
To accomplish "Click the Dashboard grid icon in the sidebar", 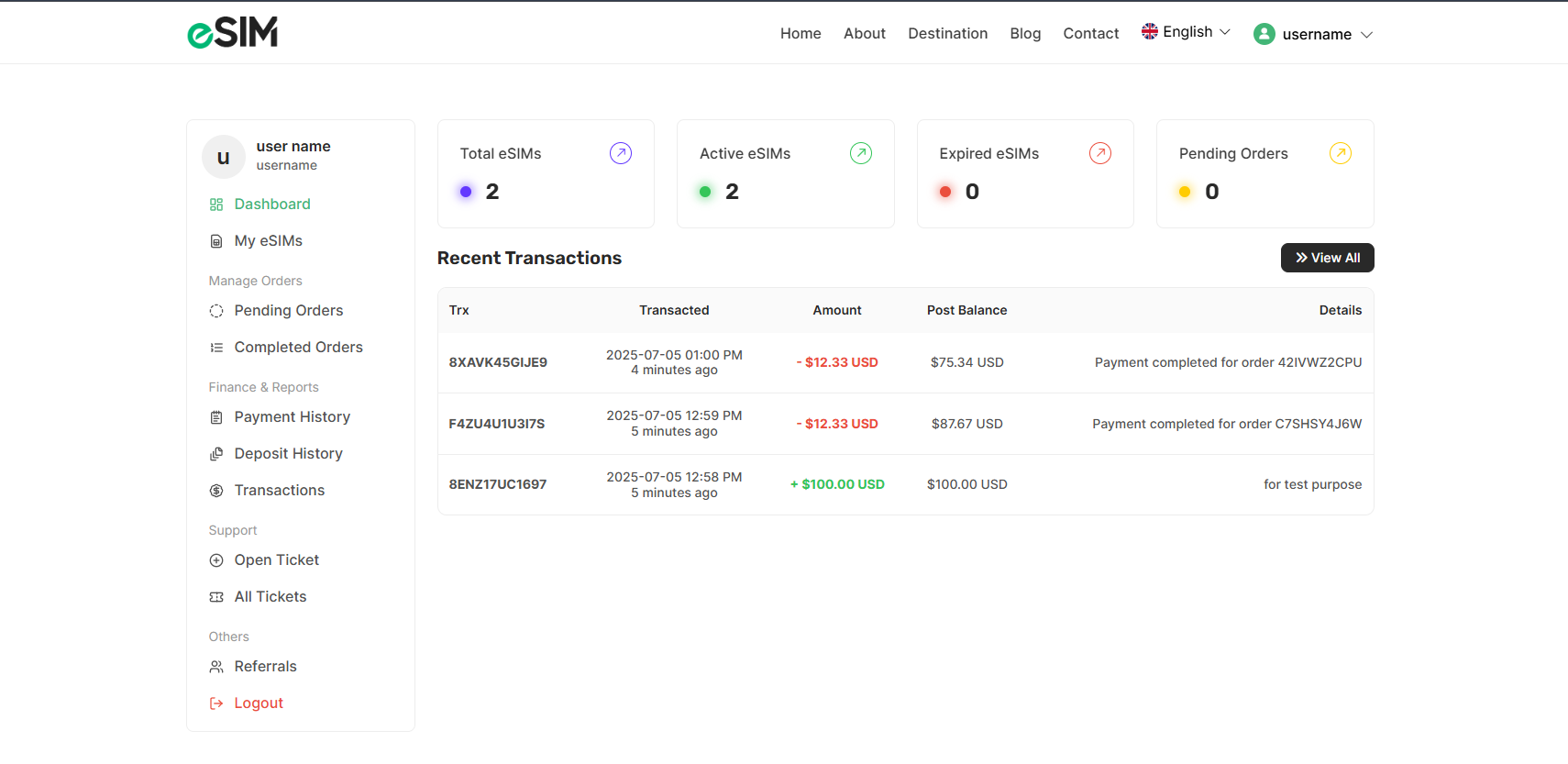I will point(216,205).
